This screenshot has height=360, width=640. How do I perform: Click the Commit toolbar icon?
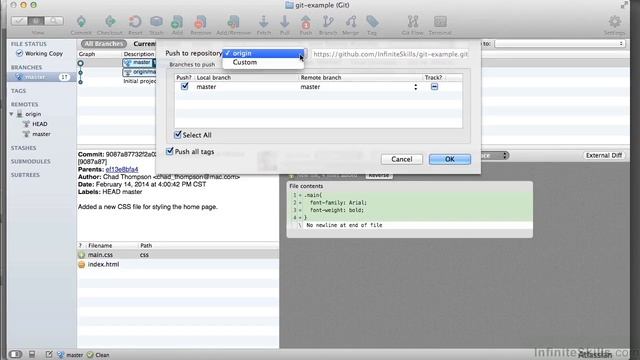[81, 22]
